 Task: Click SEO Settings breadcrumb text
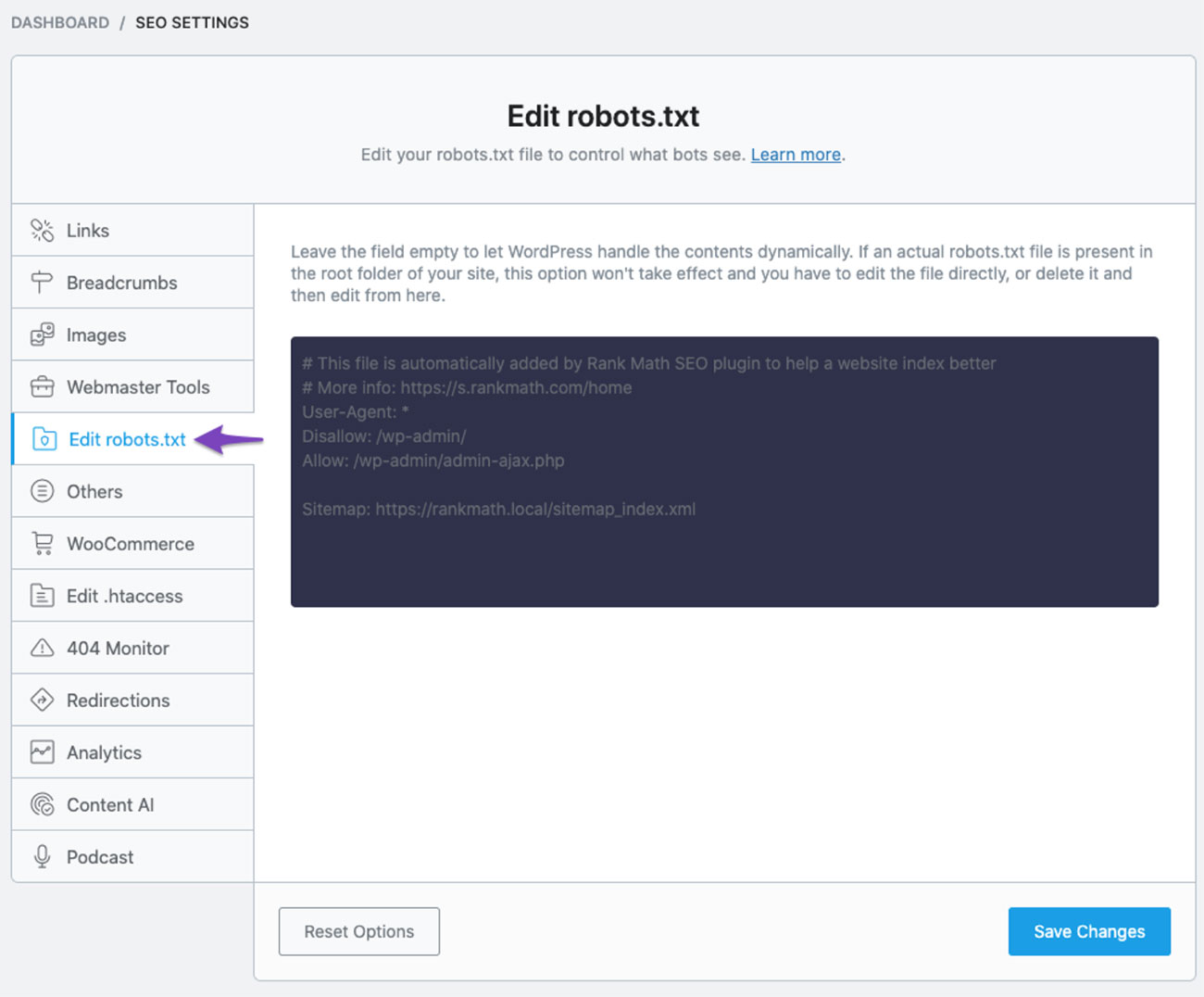(x=192, y=22)
